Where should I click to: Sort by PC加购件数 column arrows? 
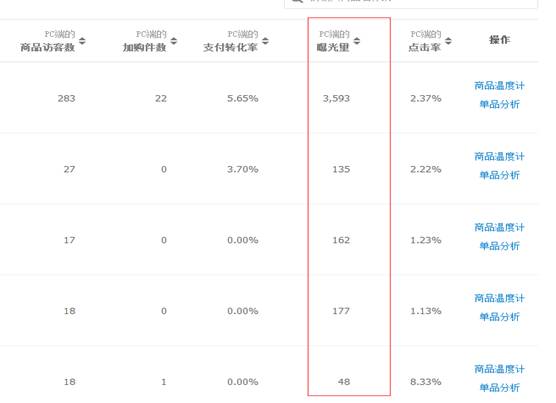[174, 41]
